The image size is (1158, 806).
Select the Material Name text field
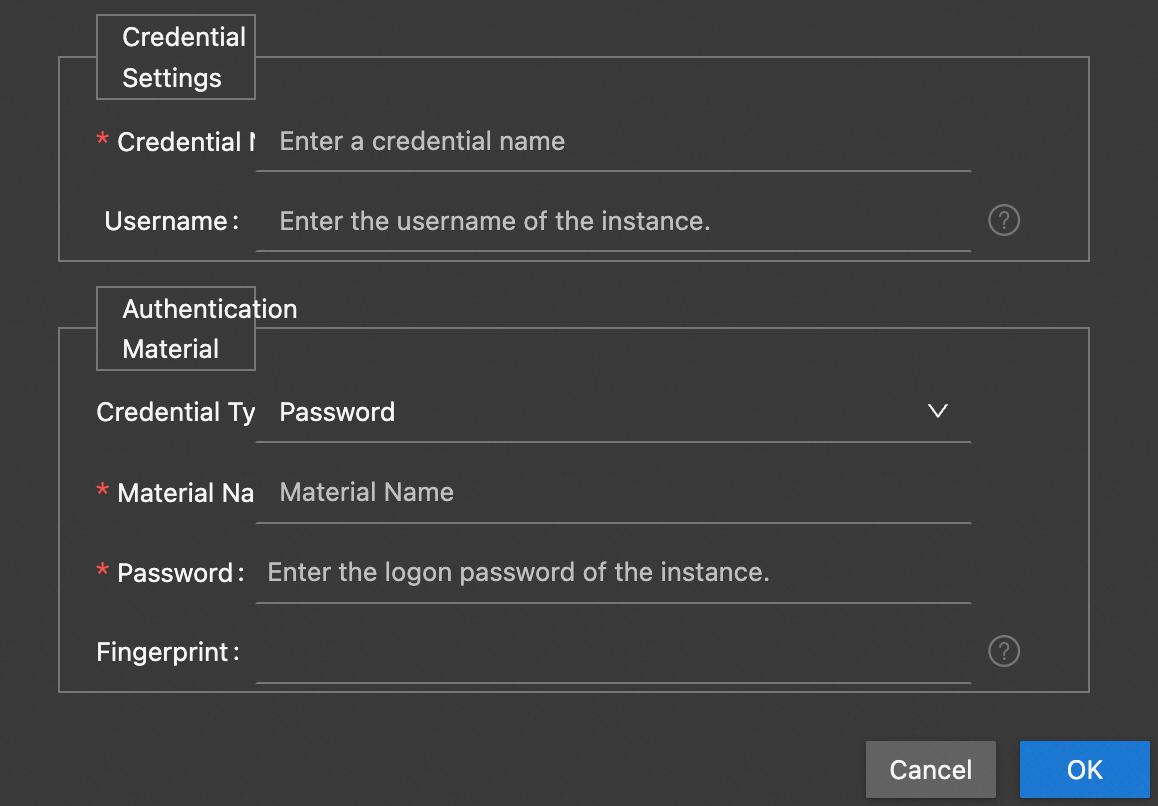point(612,492)
